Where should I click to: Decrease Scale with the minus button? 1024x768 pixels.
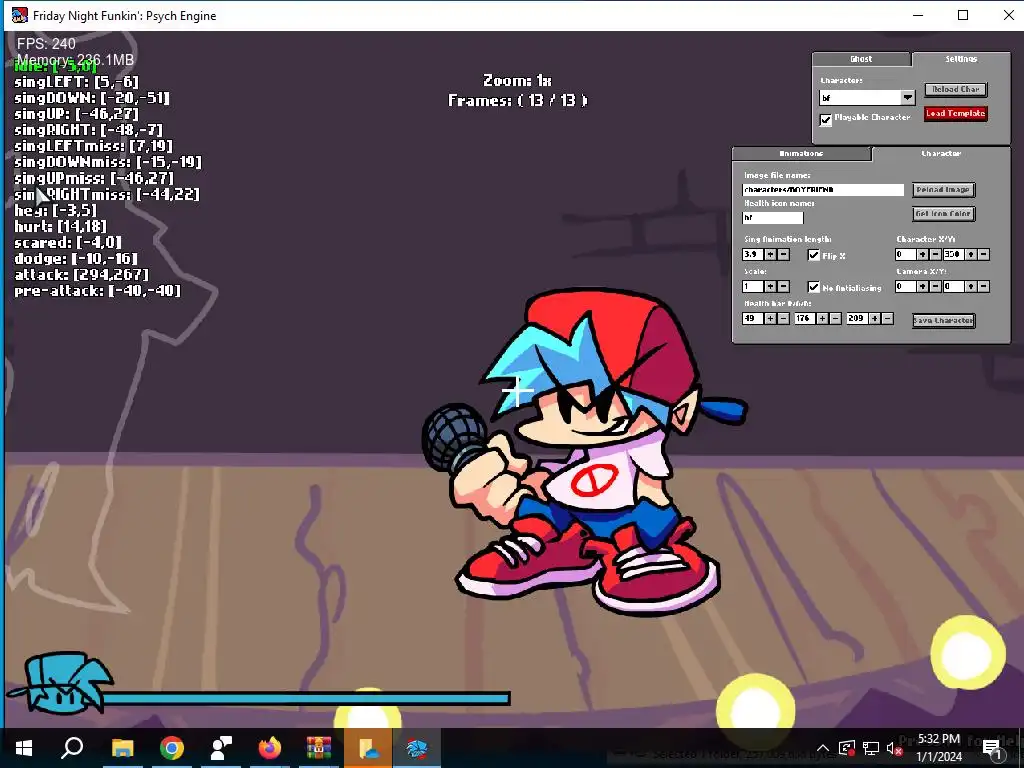(783, 287)
